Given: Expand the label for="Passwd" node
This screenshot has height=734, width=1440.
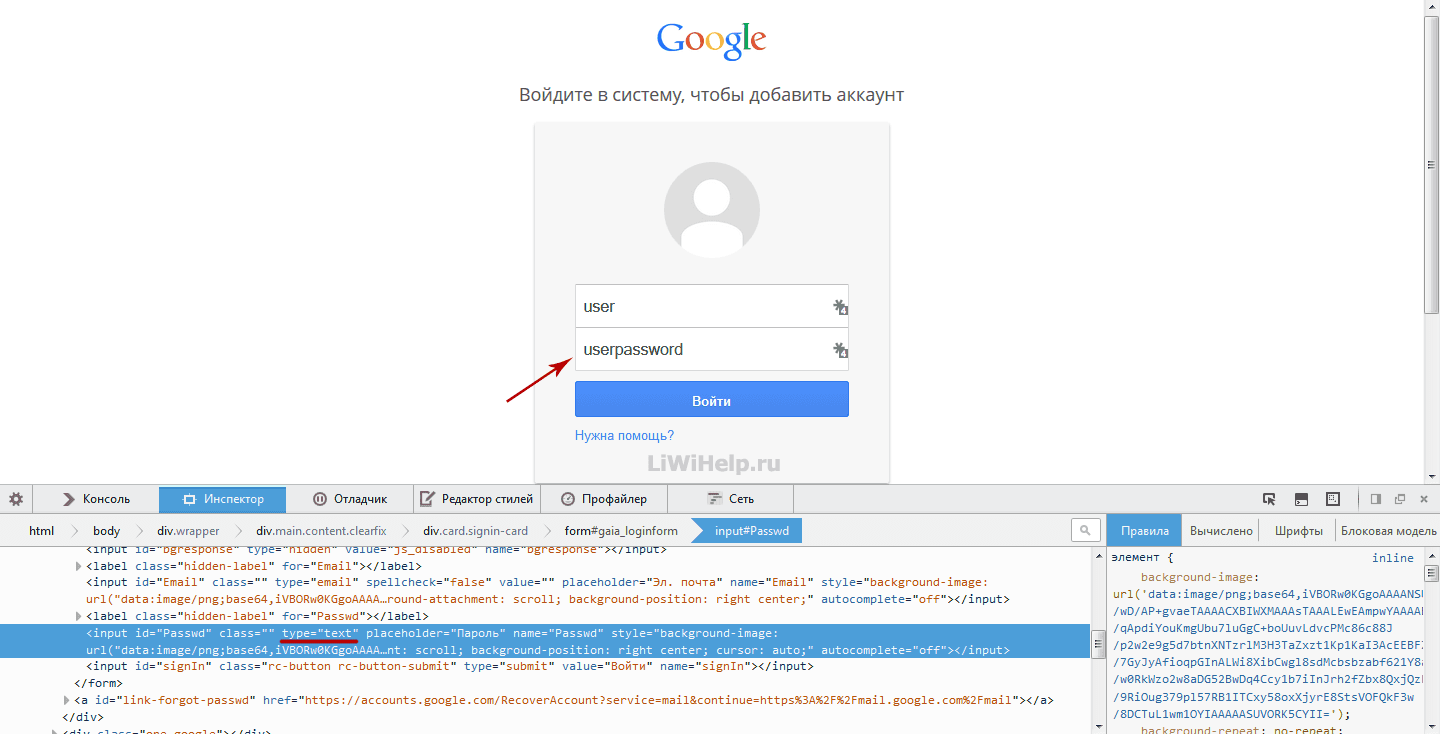Looking at the screenshot, I should [x=79, y=617].
